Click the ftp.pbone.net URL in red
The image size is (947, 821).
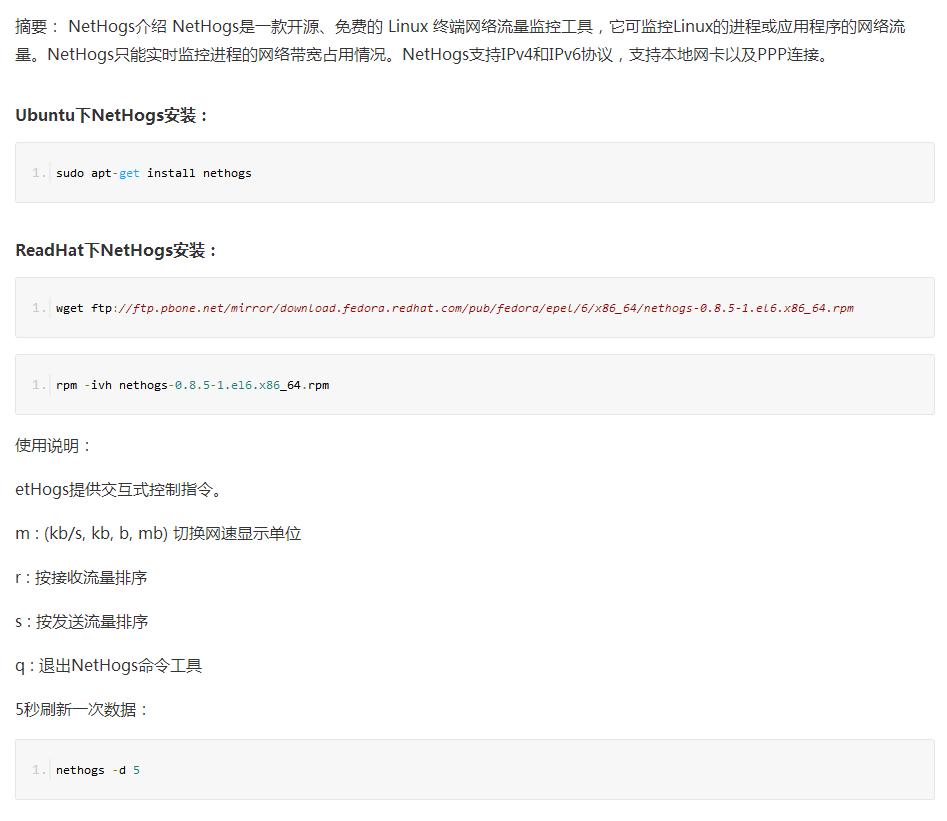click(485, 308)
